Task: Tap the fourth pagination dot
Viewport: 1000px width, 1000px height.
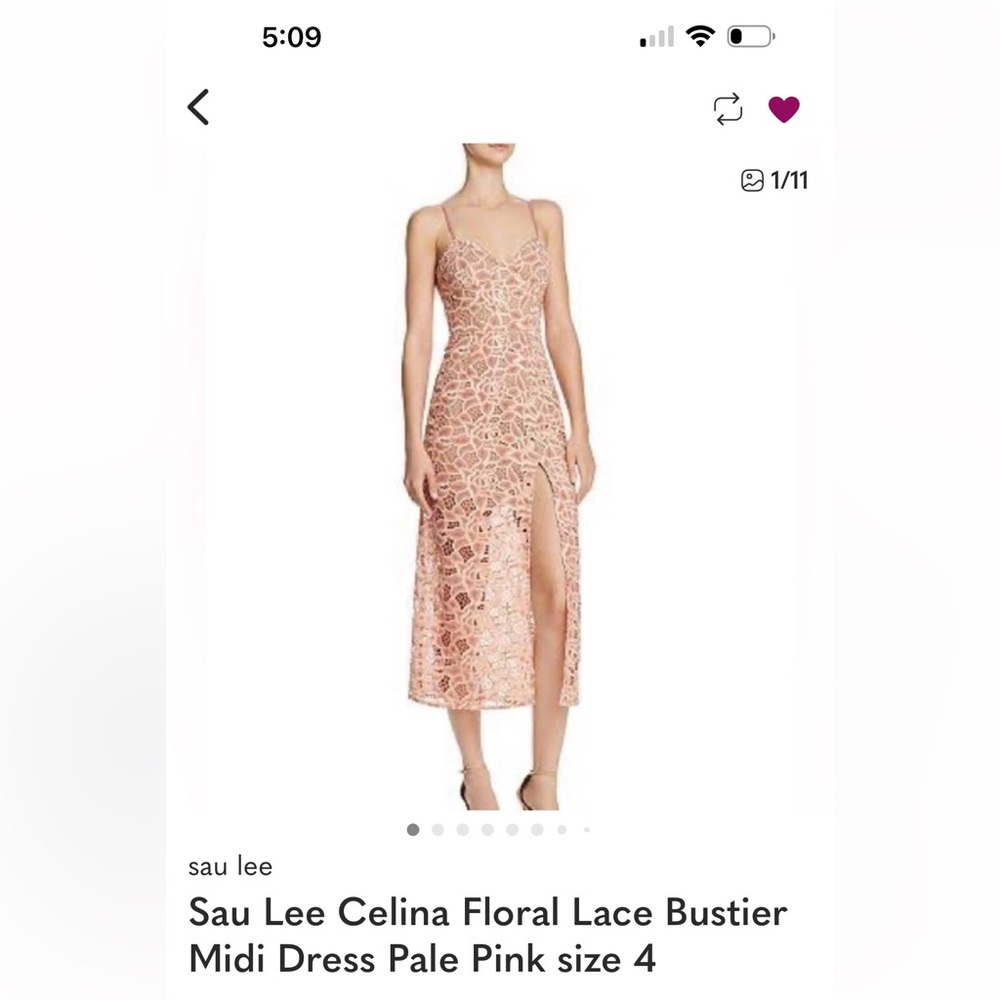Action: [487, 830]
